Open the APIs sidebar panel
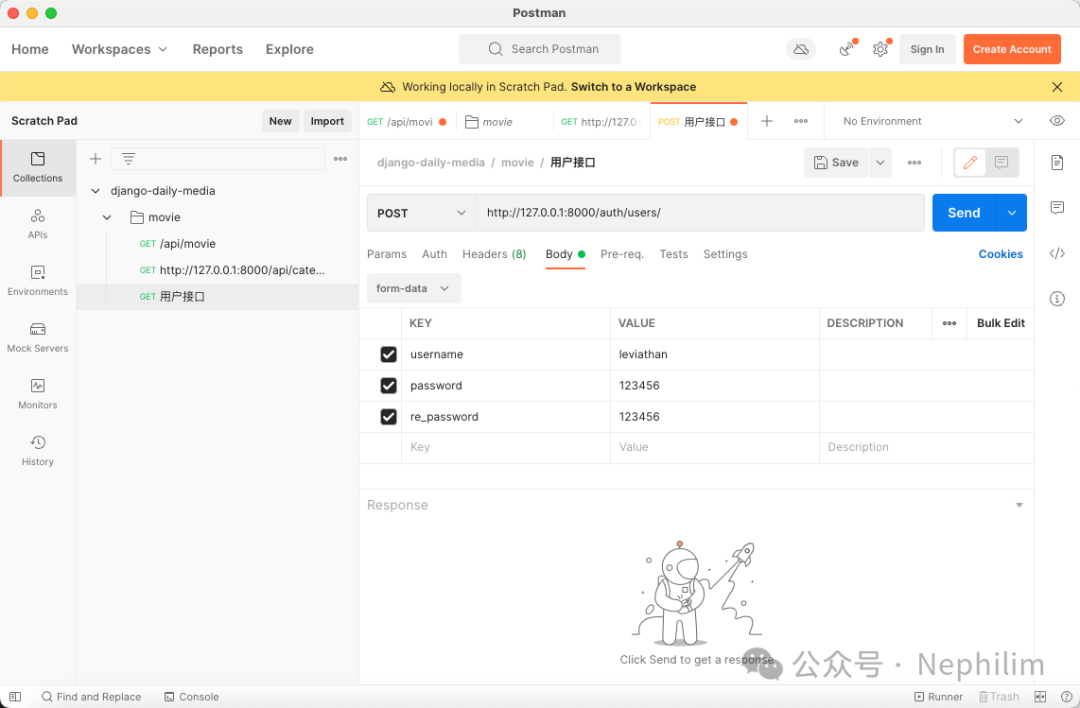This screenshot has width=1080, height=708. click(x=38, y=224)
